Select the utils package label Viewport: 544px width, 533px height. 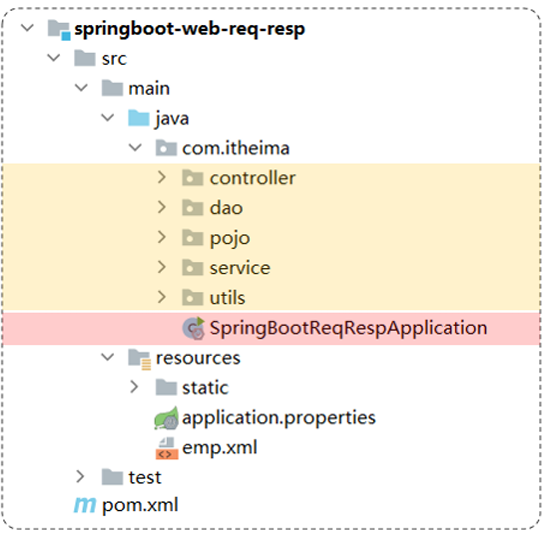click(228, 297)
